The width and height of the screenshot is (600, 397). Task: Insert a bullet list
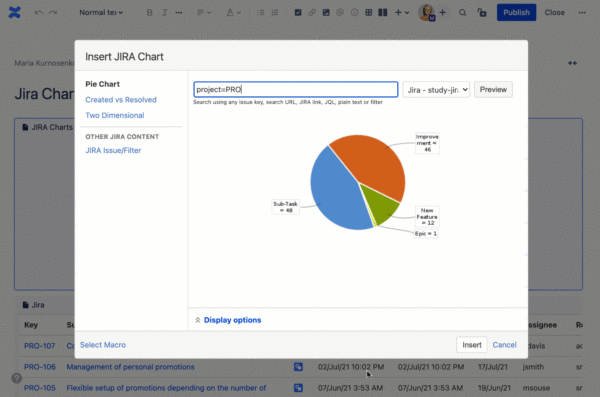coord(261,13)
